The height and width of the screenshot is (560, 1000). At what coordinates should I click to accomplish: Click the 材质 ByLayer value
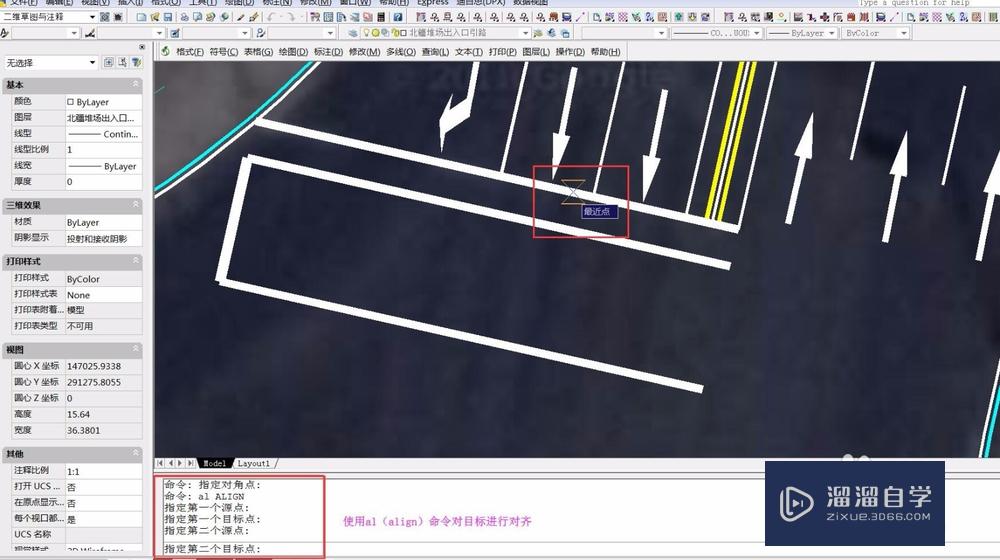point(103,223)
